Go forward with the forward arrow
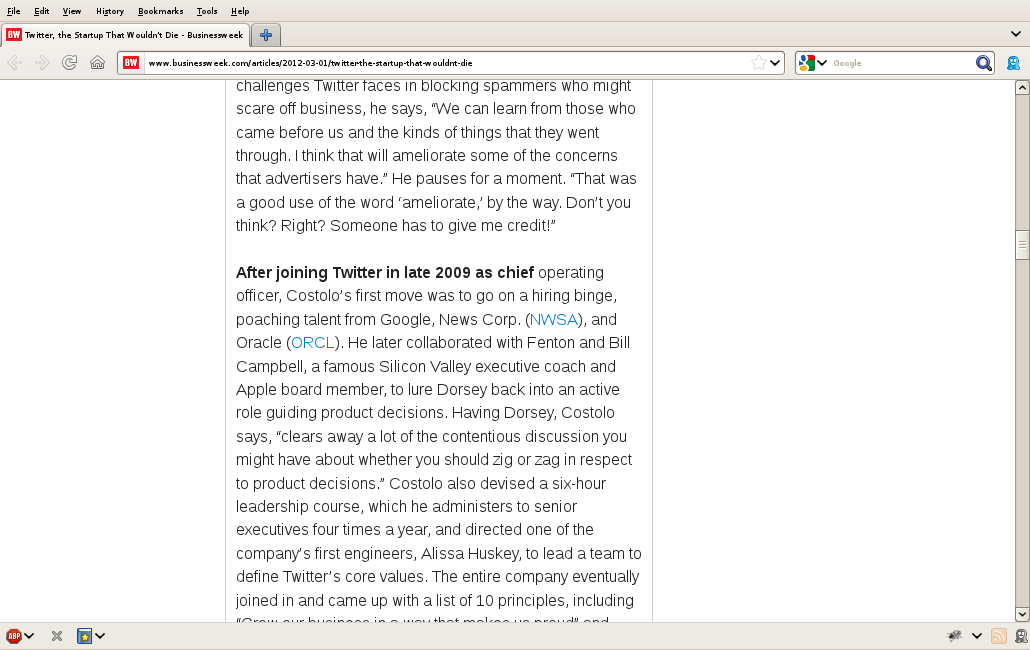This screenshot has height=650, width=1030. (x=42, y=63)
